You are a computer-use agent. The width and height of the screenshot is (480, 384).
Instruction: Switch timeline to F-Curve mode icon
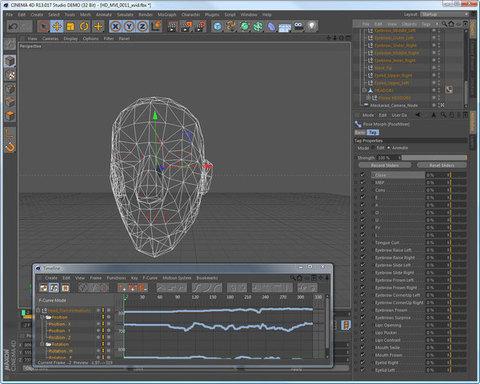[54, 288]
